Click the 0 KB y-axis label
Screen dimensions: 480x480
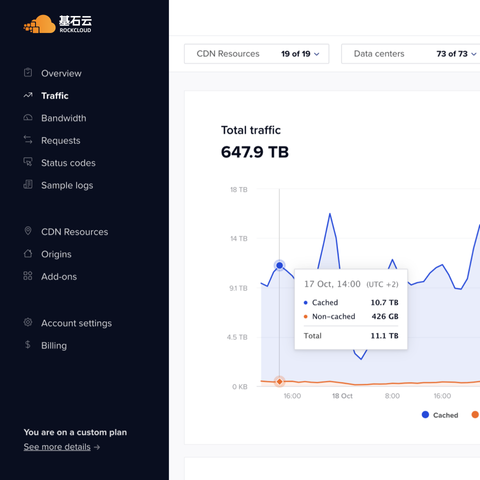(240, 387)
